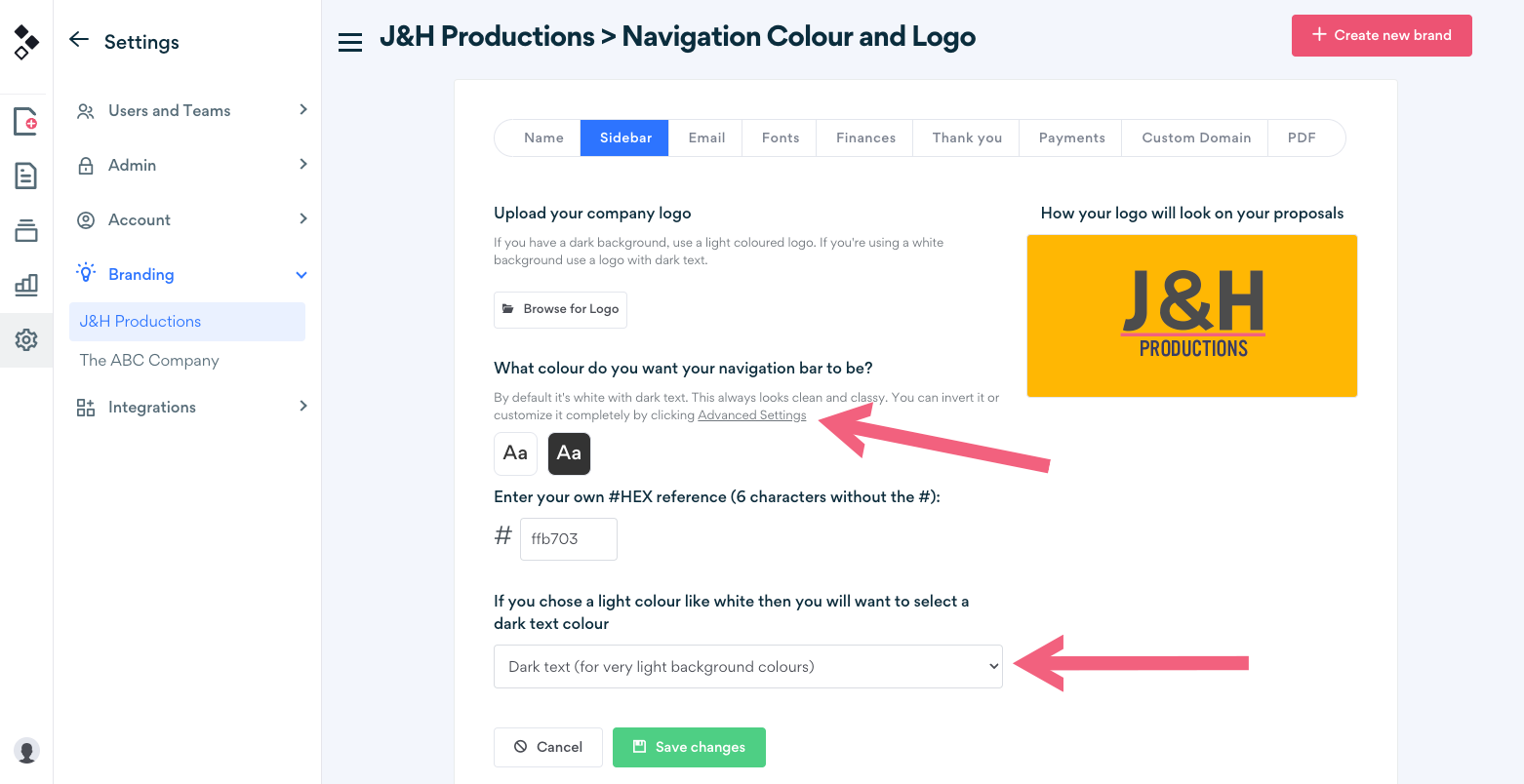Go back using the arrow next to Settings

tap(79, 39)
